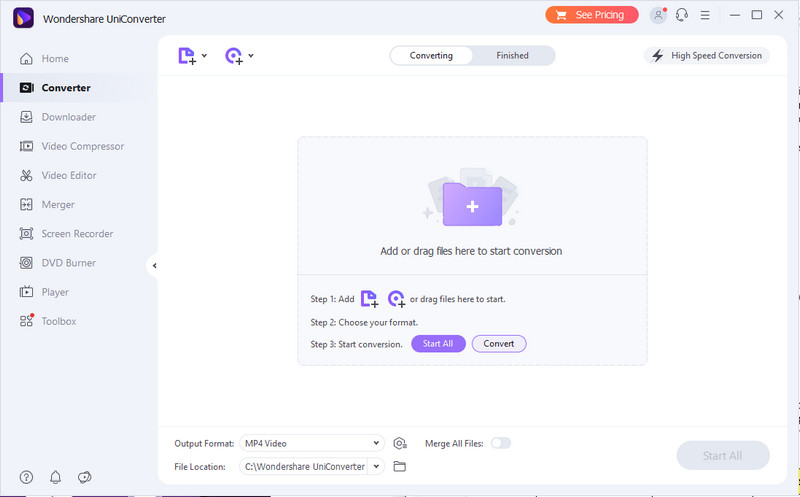Expand the Load DVD dropdown arrow
Viewport: 800px width, 497px height.
click(251, 56)
